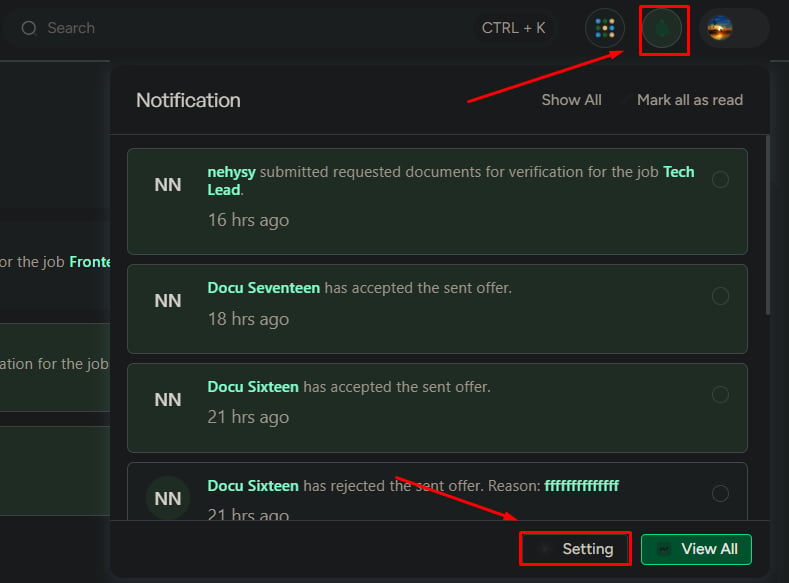Click the rejection reason ffffffffffffff text
The height and width of the screenshot is (583, 789).
coord(582,486)
